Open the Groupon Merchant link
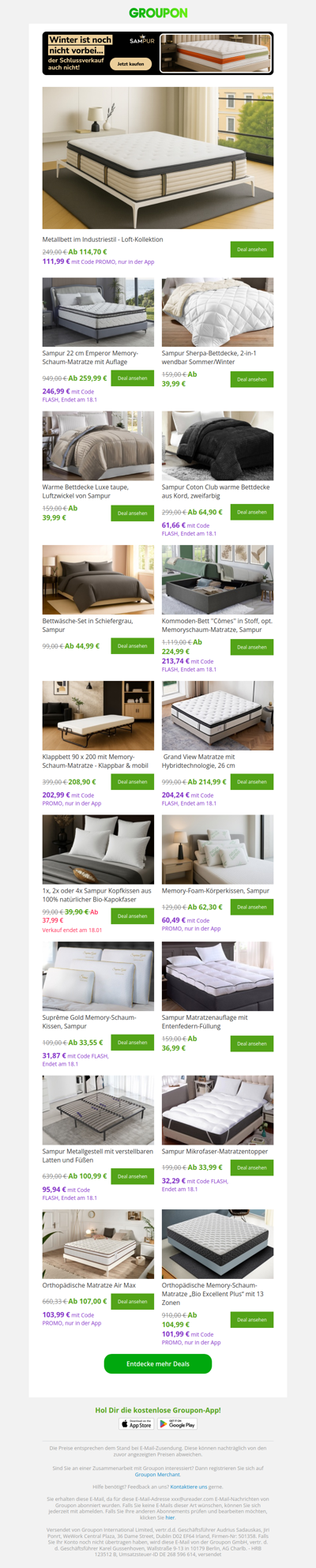The height and width of the screenshot is (1568, 316). point(157,1474)
